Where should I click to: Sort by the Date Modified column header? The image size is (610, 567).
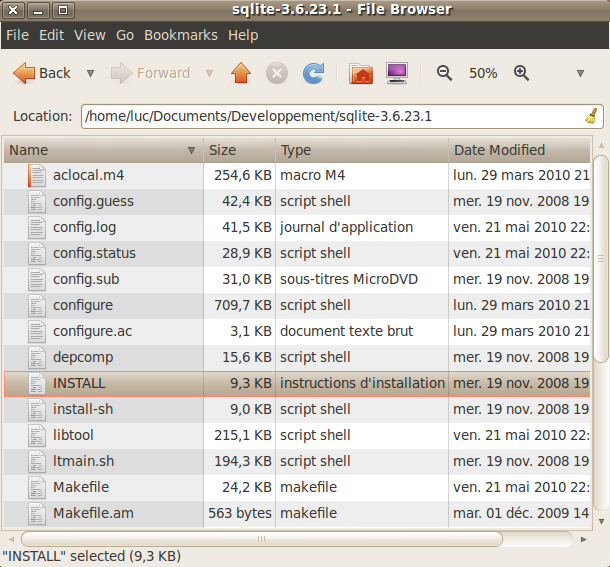519,150
